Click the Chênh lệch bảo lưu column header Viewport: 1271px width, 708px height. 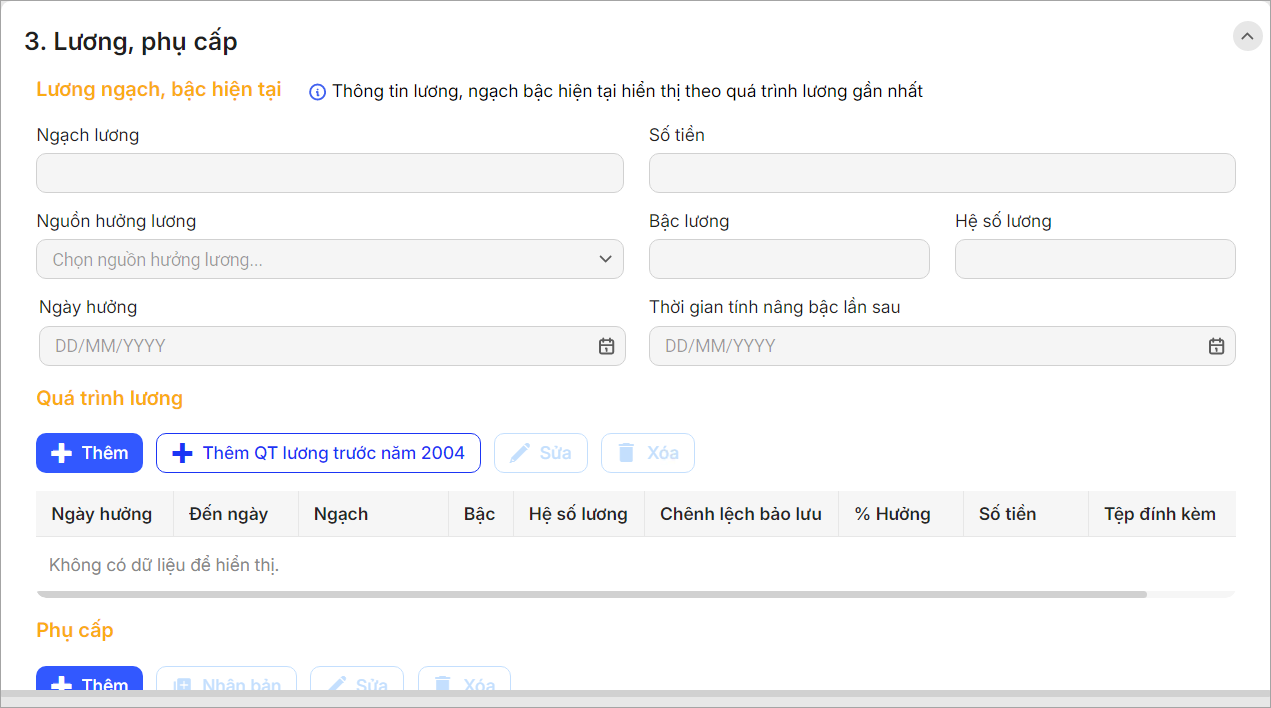pos(741,514)
